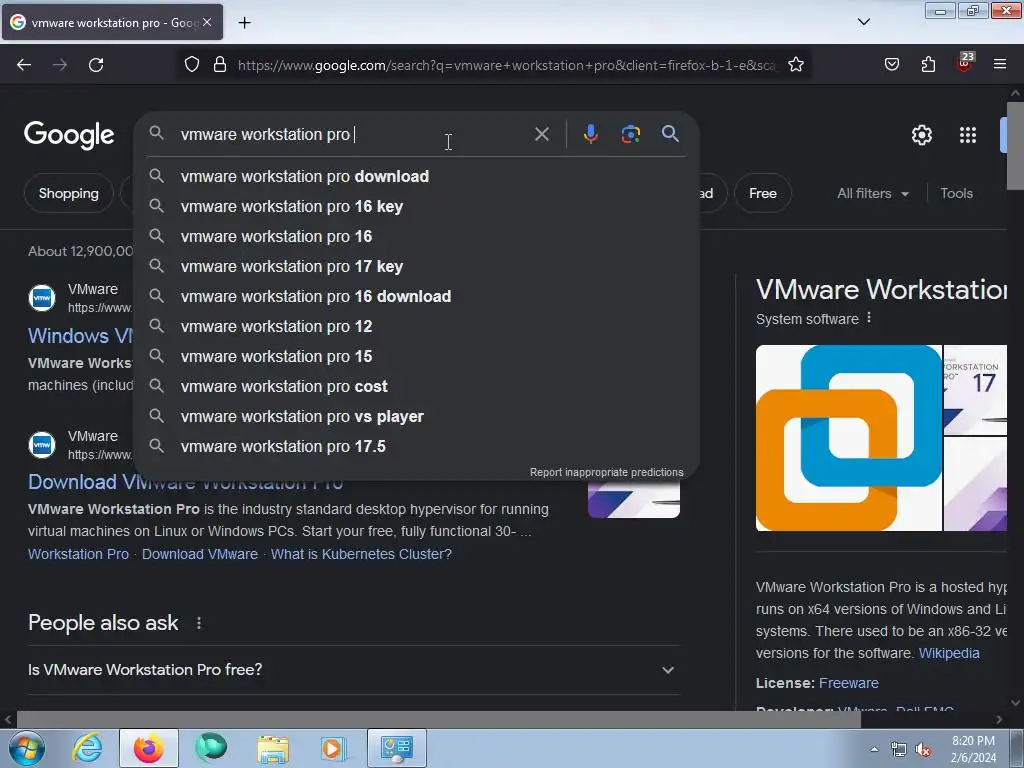Open the list all tabs dropdown
The height and width of the screenshot is (768, 1024).
(x=863, y=22)
